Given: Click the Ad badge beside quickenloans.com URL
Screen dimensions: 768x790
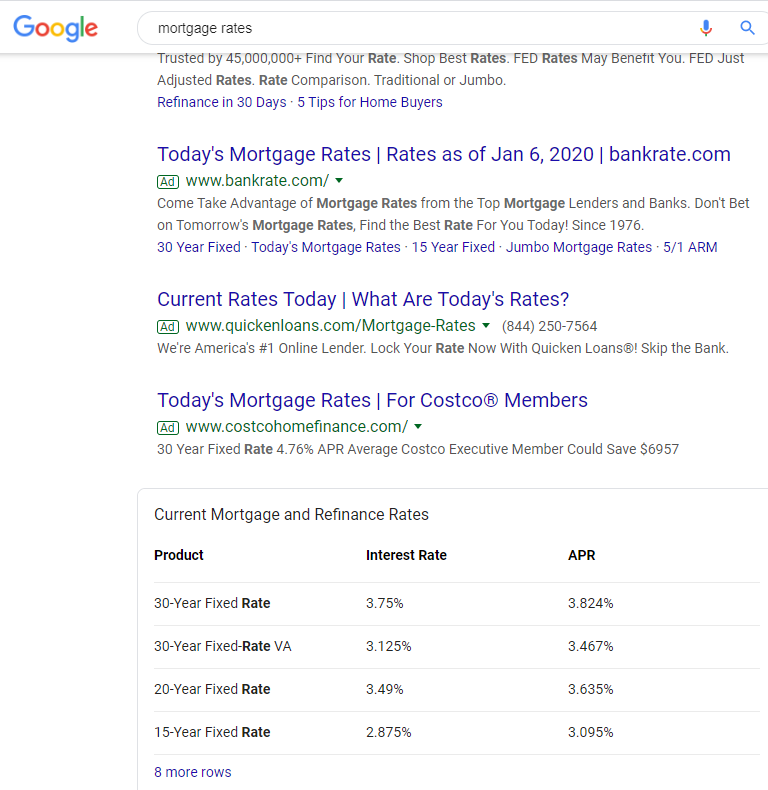Looking at the screenshot, I should point(168,326).
